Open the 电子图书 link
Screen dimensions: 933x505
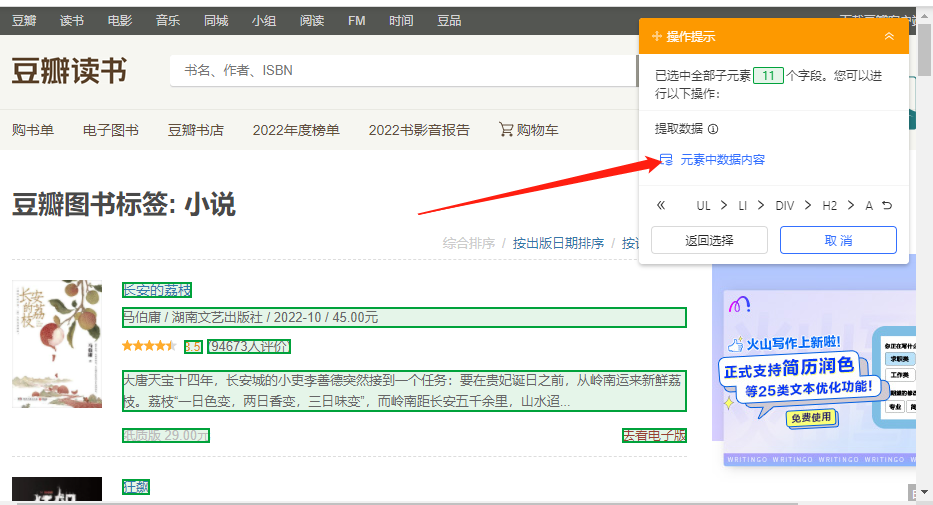coord(111,130)
